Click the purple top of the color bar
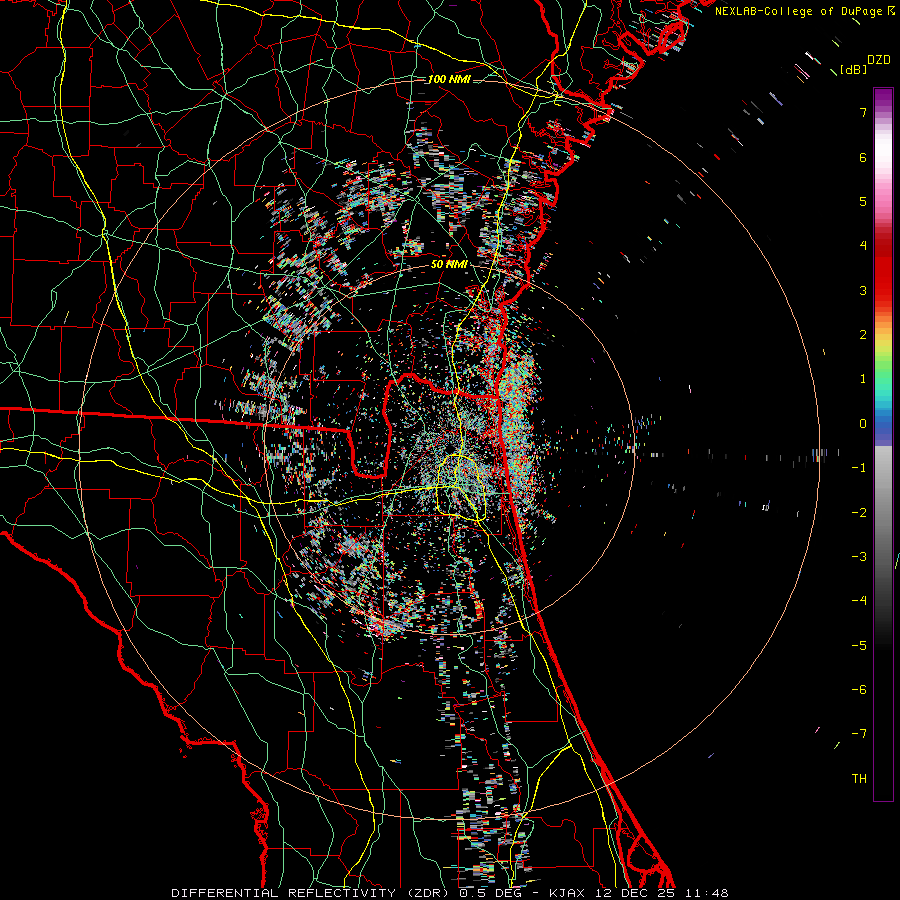This screenshot has width=900, height=900. click(x=883, y=98)
